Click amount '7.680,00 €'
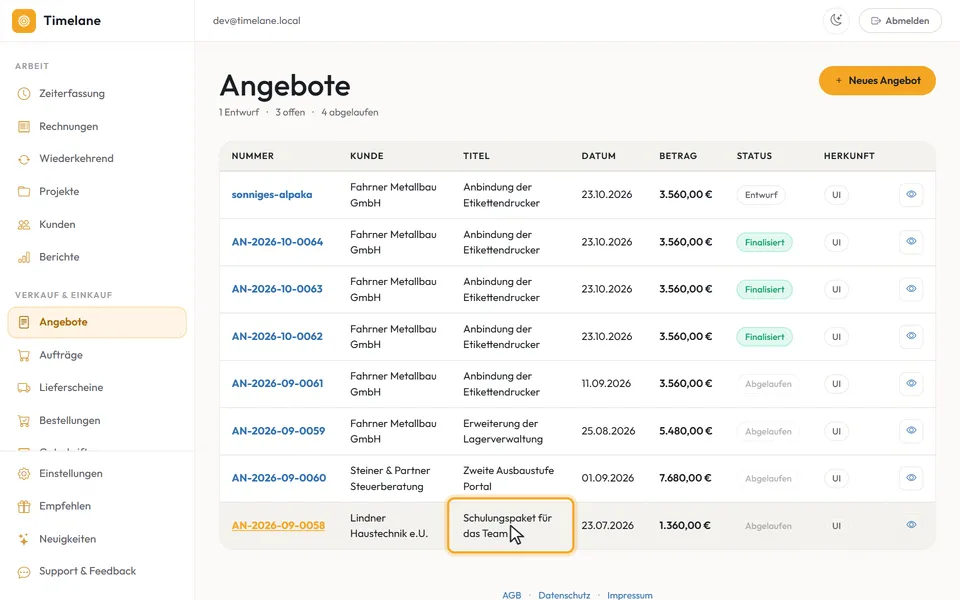The height and width of the screenshot is (600, 960). coord(685,478)
